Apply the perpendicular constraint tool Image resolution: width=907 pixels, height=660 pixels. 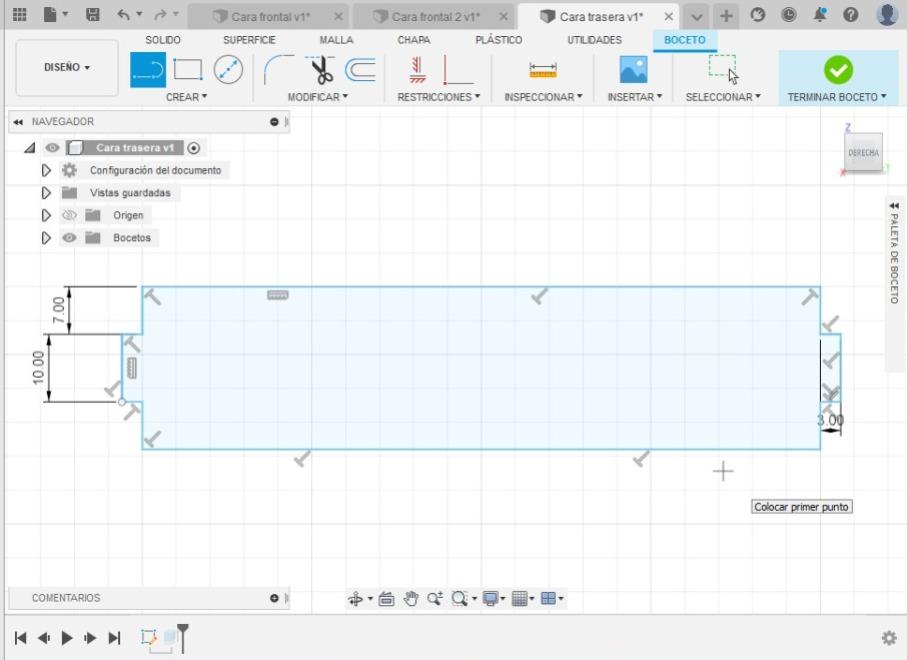coord(457,70)
